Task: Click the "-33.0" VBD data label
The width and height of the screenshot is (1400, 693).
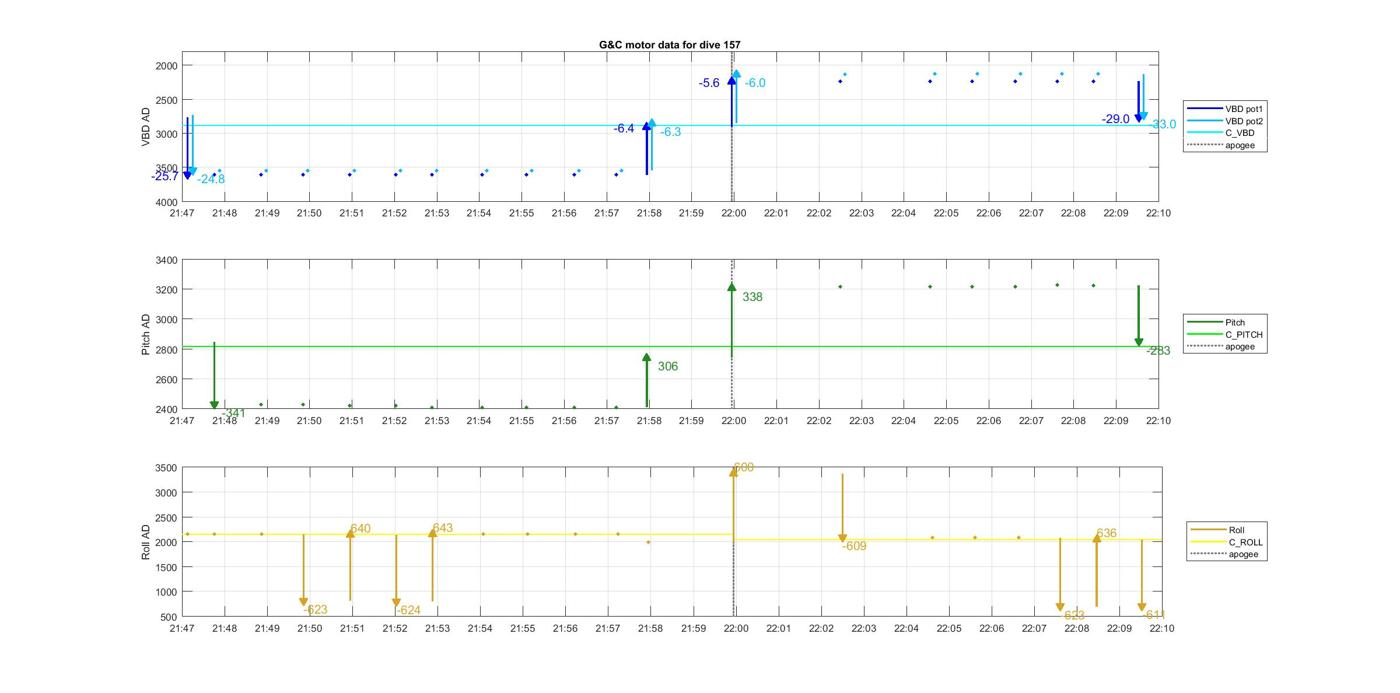Action: point(1163,125)
